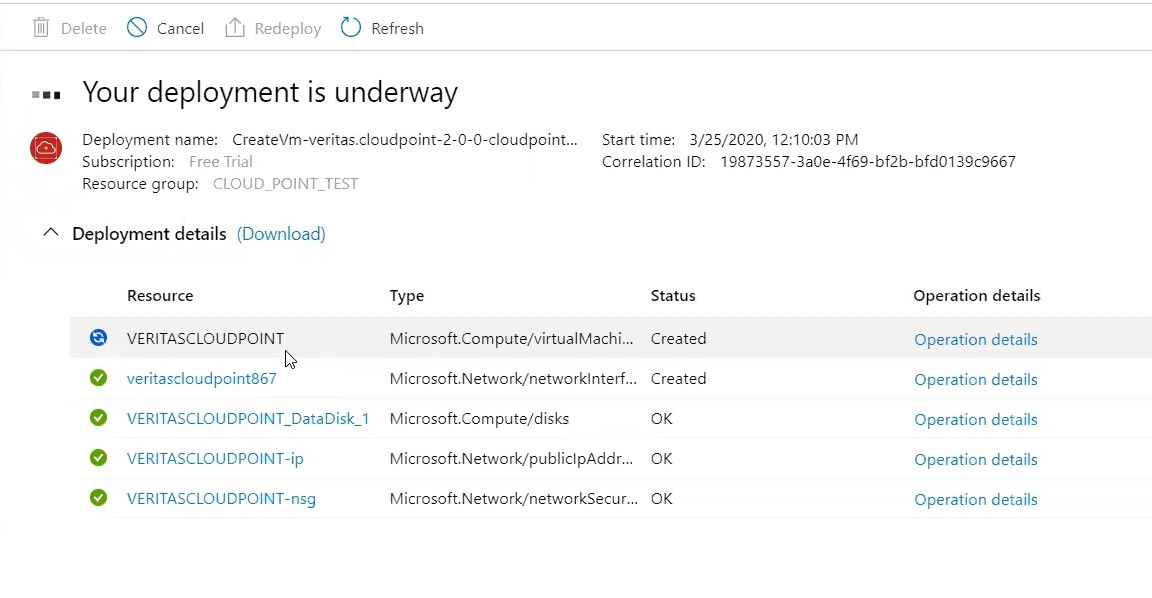Screen dimensions: 1152x598
Task: Click the Delete trash can icon
Action: click(41, 28)
